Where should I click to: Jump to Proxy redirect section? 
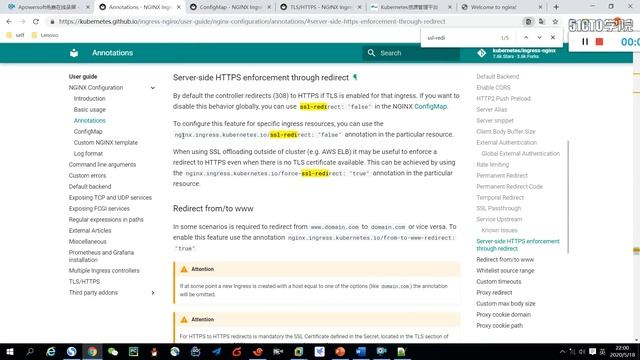pyautogui.click(x=494, y=293)
